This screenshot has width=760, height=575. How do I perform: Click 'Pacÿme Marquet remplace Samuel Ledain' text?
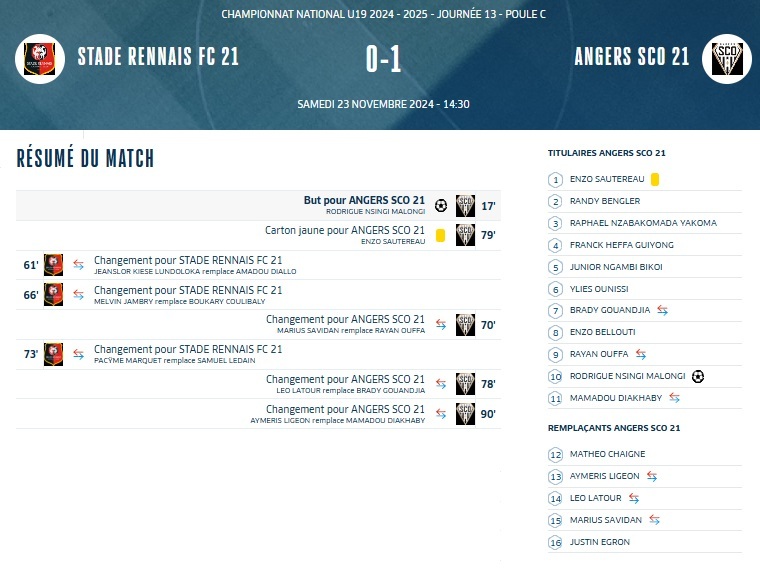[x=174, y=361]
